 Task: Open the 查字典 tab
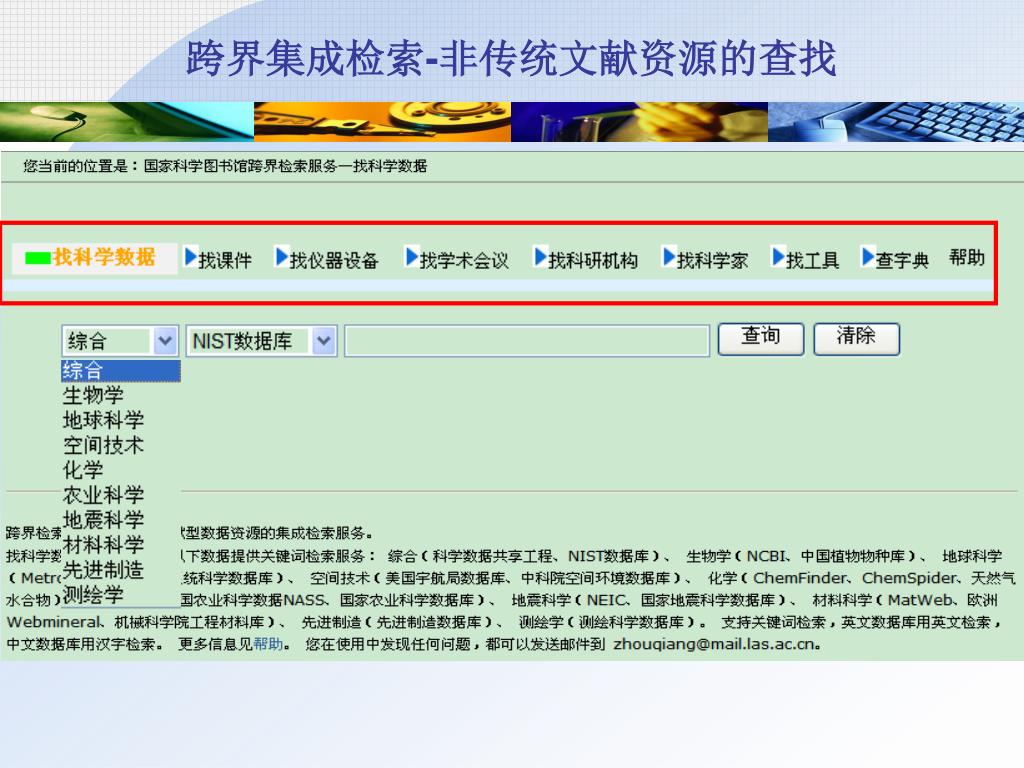click(902, 260)
